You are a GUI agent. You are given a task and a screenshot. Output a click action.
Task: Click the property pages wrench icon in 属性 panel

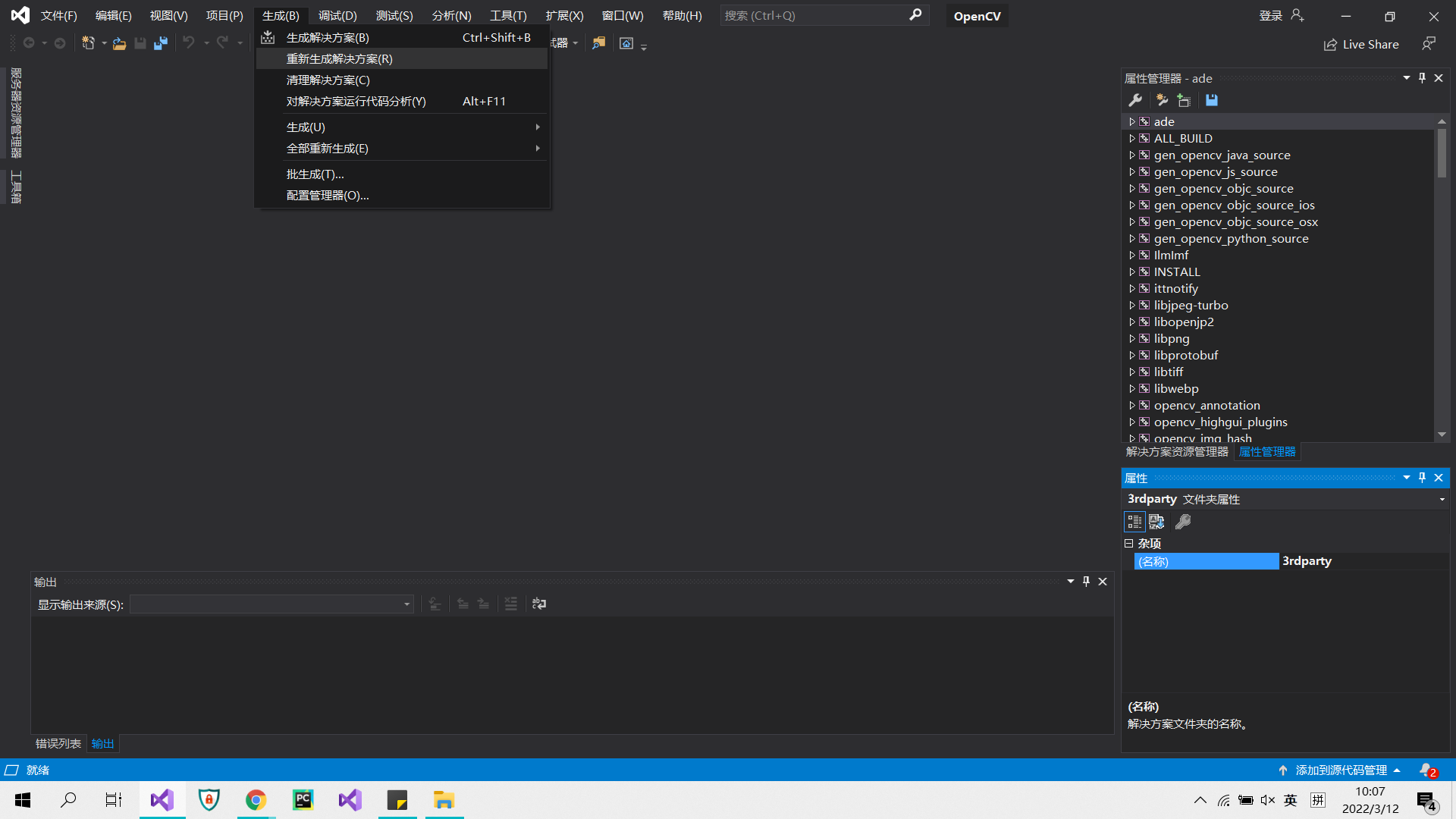pyautogui.click(x=1183, y=522)
